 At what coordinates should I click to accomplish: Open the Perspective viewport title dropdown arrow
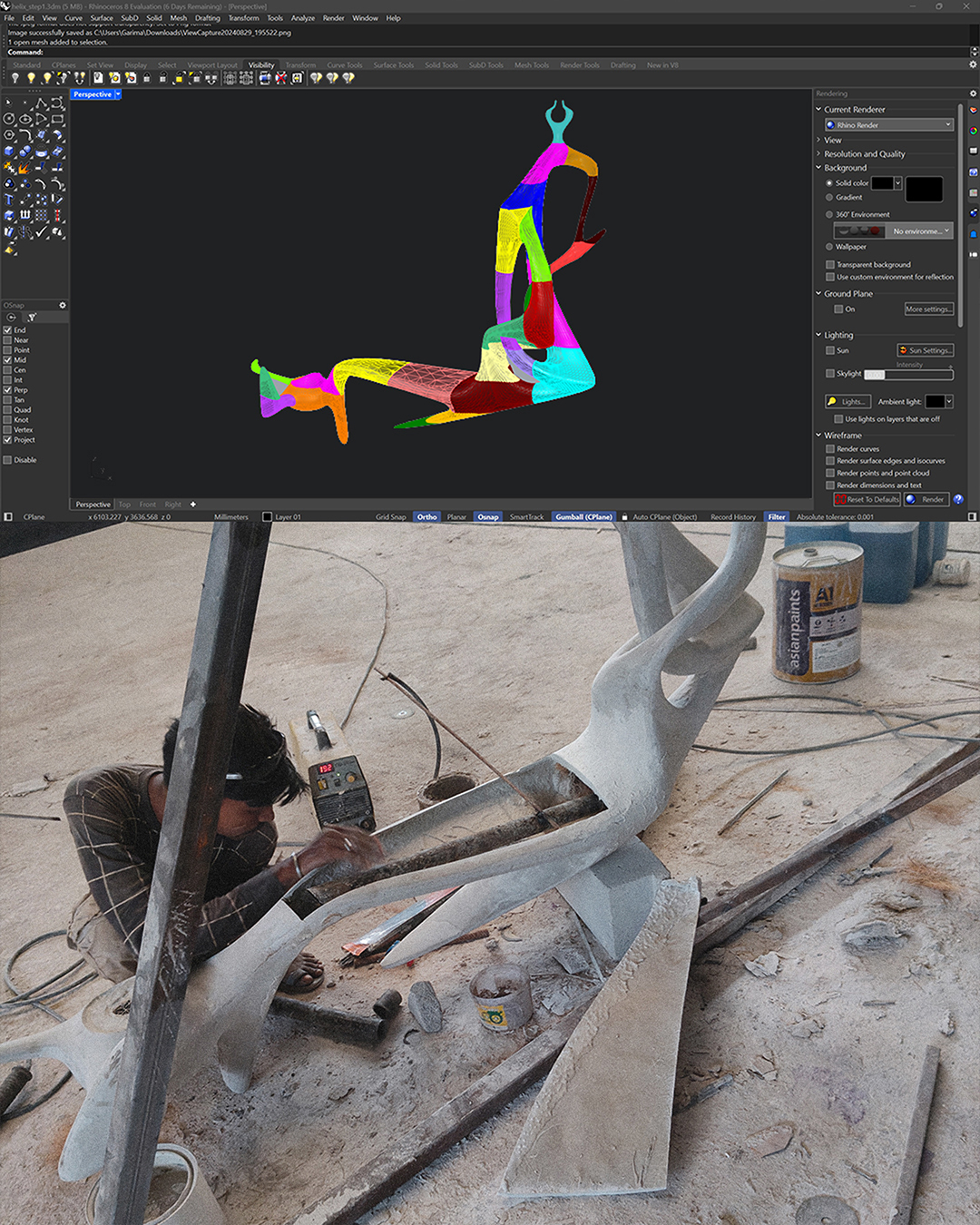[118, 94]
